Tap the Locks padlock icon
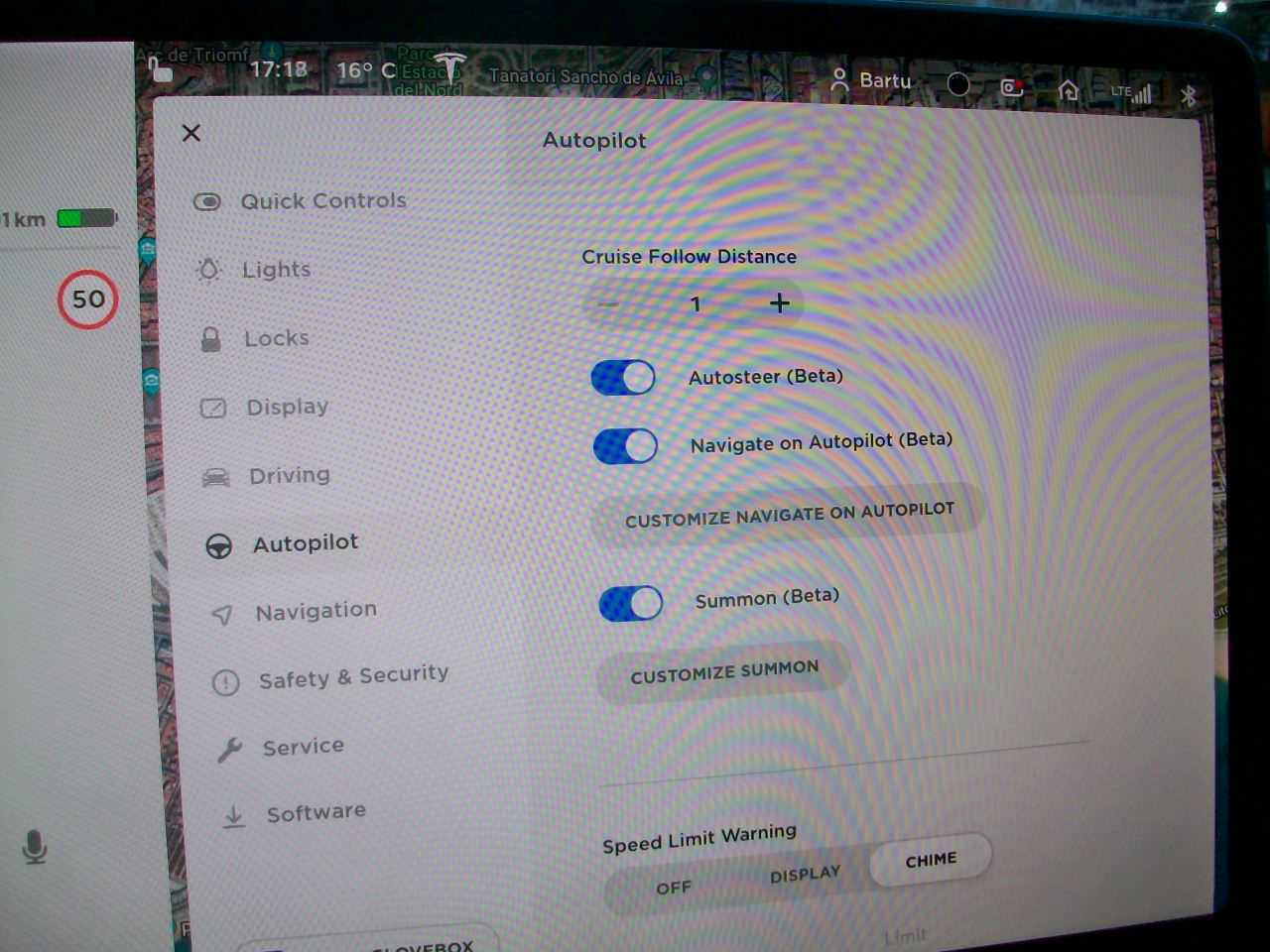Image resolution: width=1270 pixels, height=952 pixels. pos(210,339)
